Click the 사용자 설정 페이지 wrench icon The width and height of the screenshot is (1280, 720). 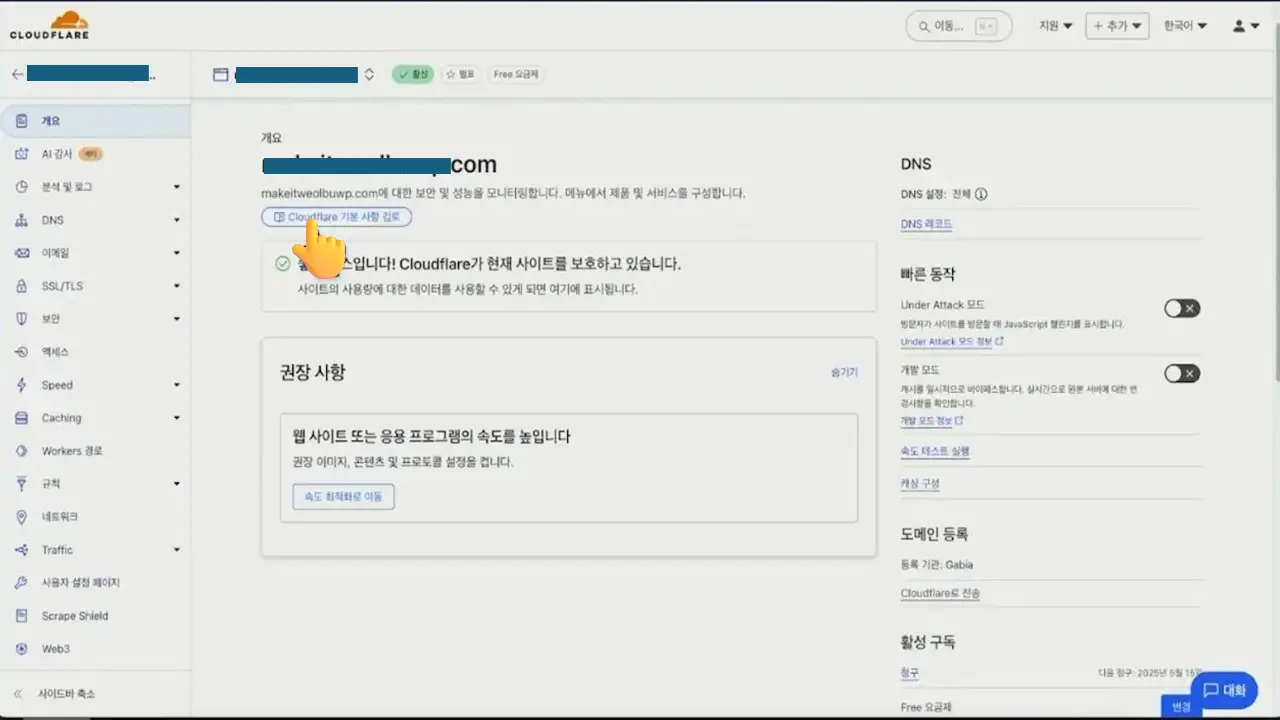[21, 583]
